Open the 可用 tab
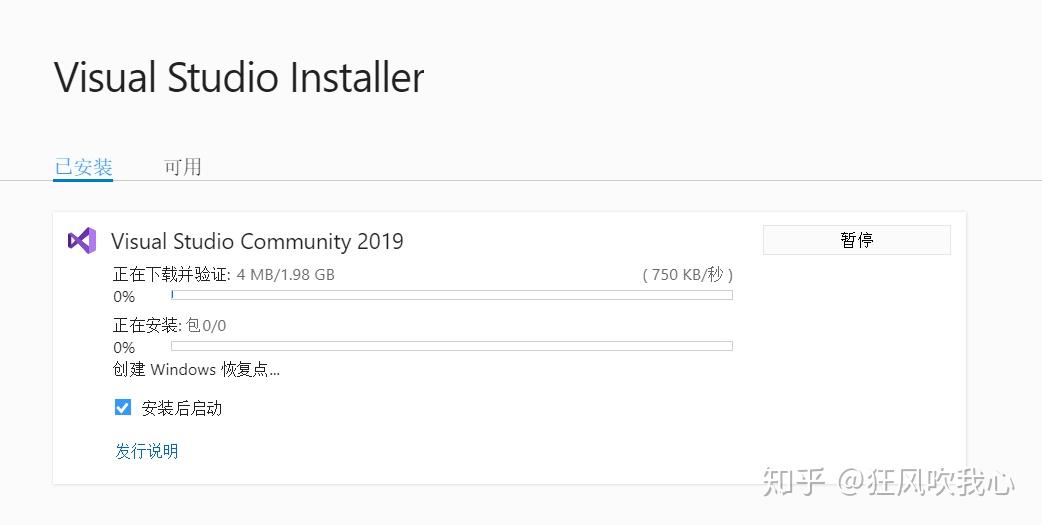The height and width of the screenshot is (525, 1042). click(x=183, y=167)
